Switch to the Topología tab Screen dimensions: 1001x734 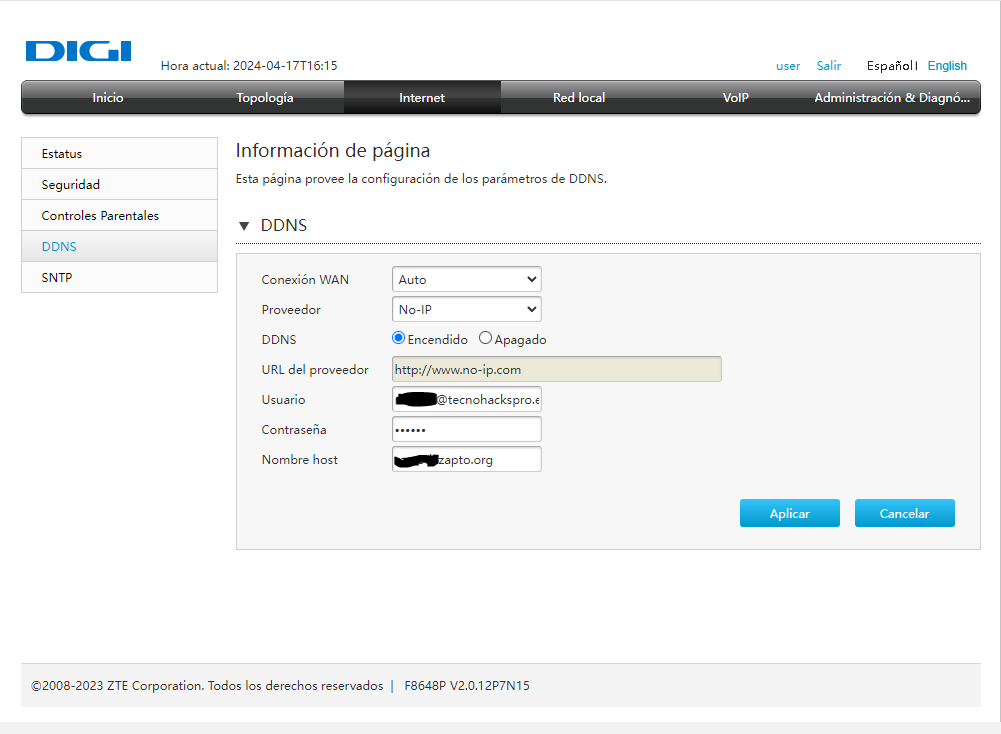click(x=265, y=98)
